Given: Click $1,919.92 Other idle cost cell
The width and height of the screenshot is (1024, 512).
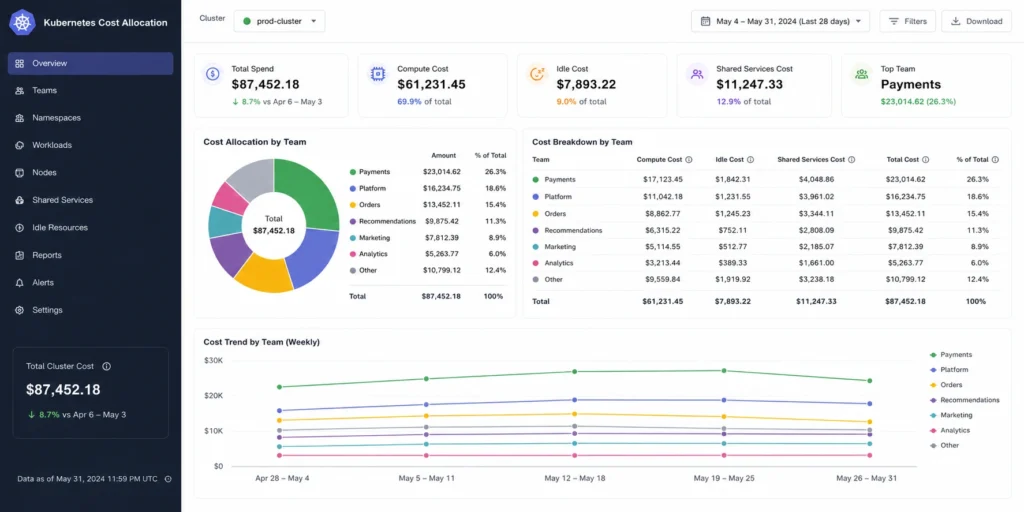Looking at the screenshot, I should coord(733,280).
